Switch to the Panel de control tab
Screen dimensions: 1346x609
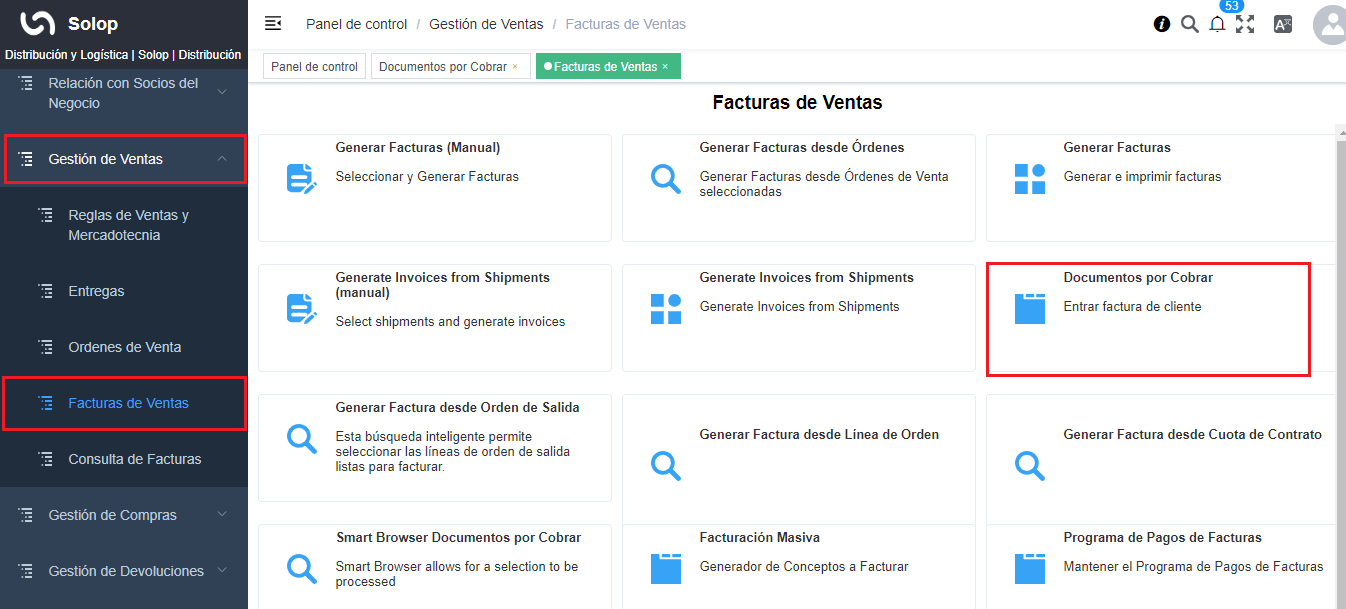click(314, 67)
